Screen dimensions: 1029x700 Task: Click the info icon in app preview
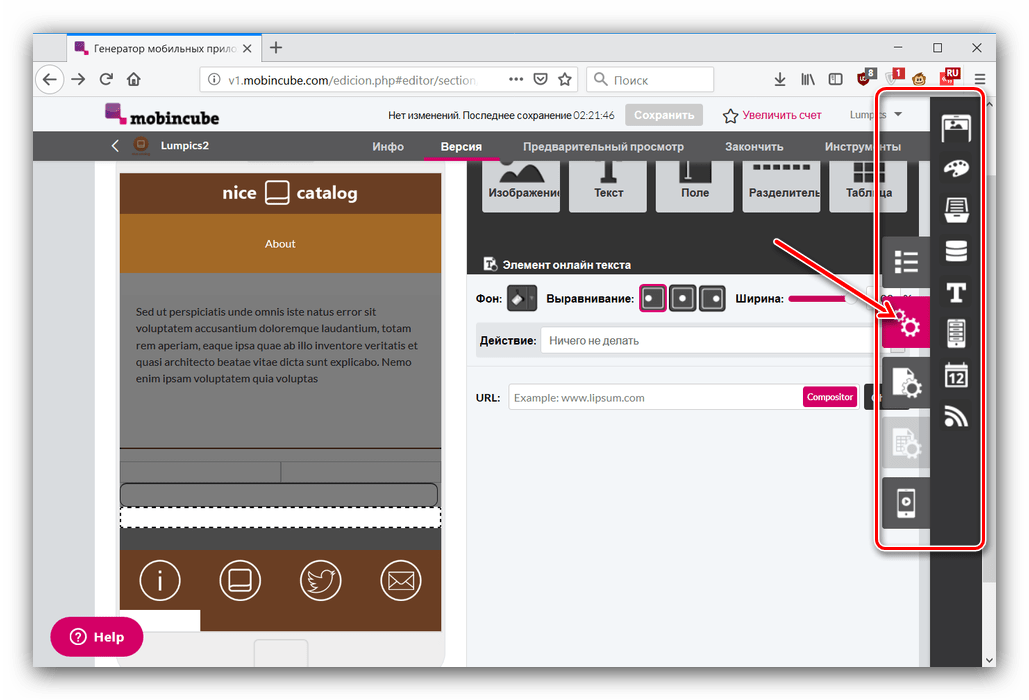[160, 580]
